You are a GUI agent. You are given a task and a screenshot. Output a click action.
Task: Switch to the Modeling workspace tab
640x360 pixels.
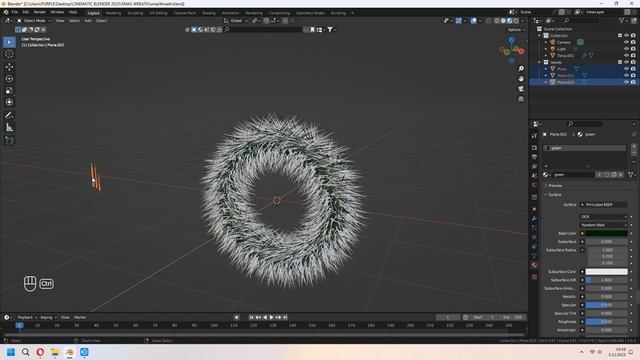click(x=113, y=13)
